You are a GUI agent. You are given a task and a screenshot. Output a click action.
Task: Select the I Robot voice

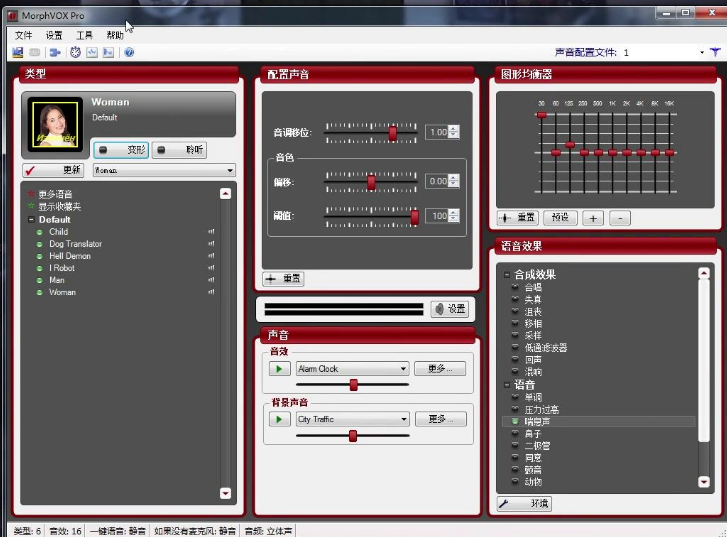(62, 268)
